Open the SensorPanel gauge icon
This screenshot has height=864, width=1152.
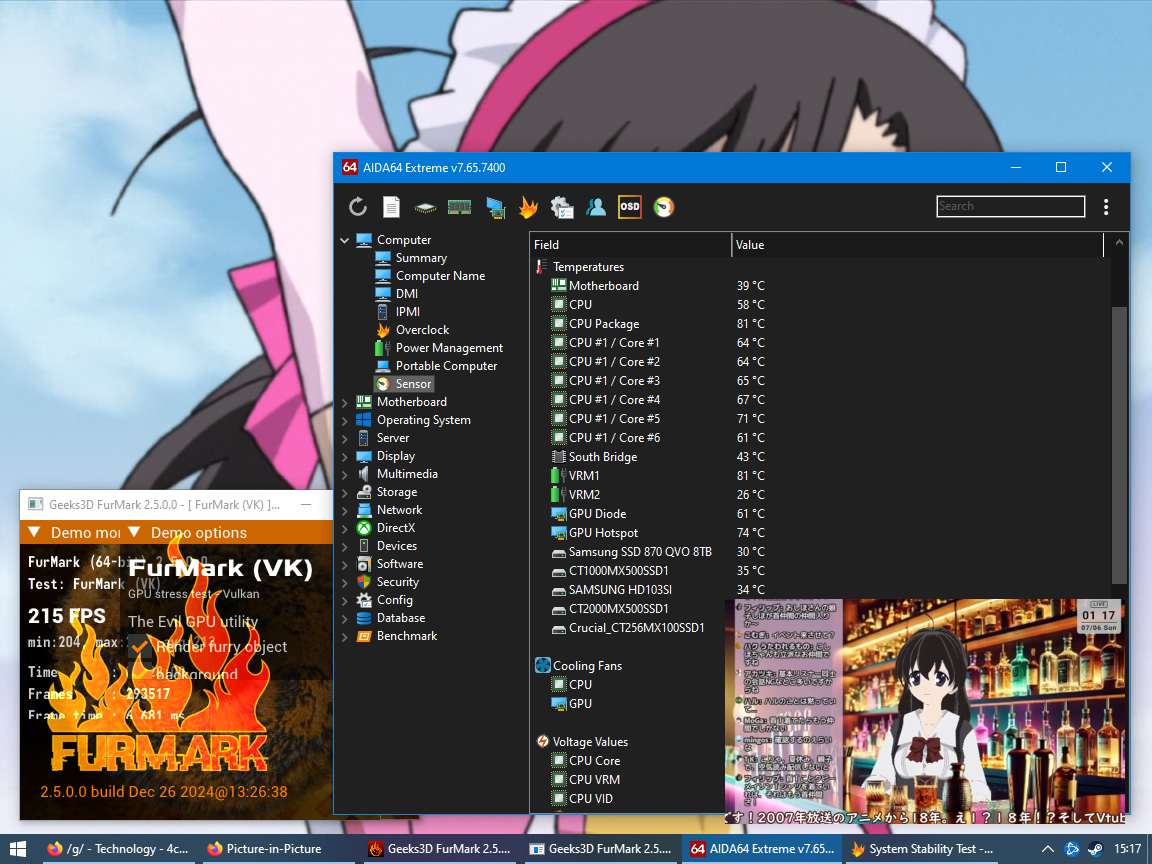tap(663, 207)
